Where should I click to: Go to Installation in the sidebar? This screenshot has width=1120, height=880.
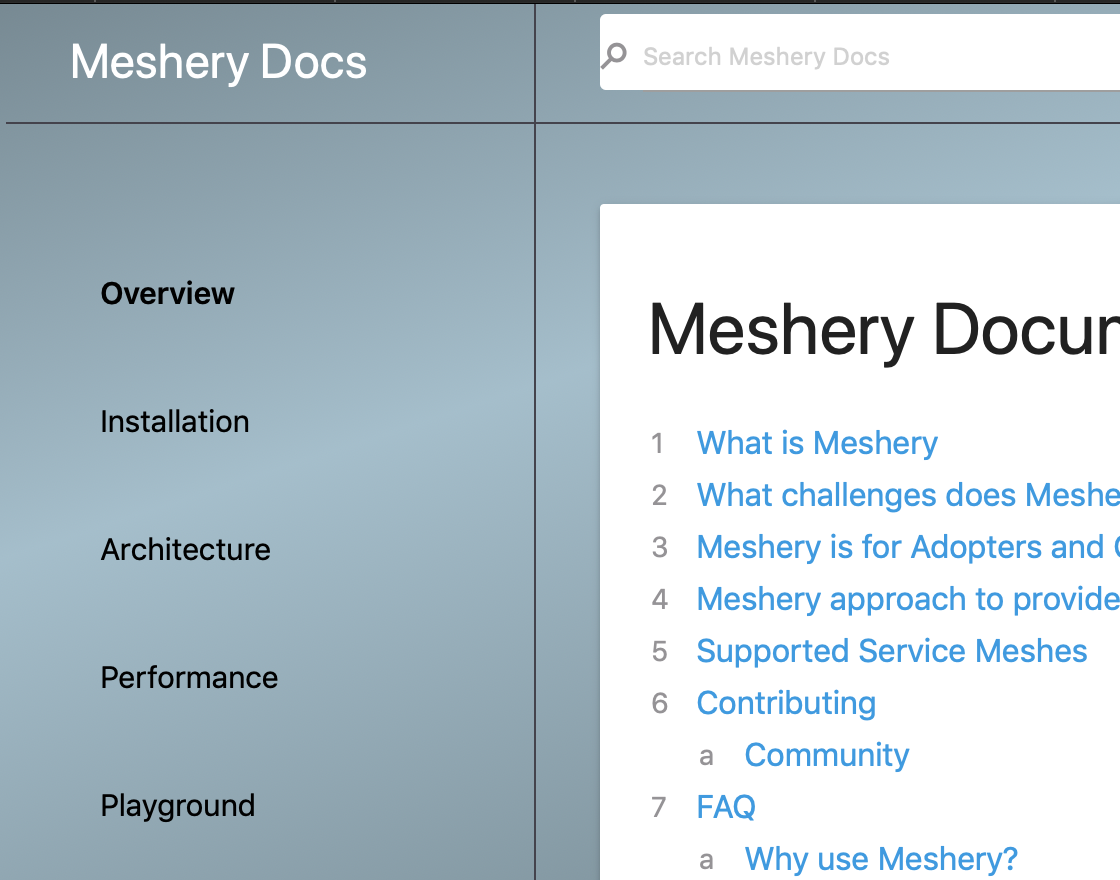[x=175, y=421]
